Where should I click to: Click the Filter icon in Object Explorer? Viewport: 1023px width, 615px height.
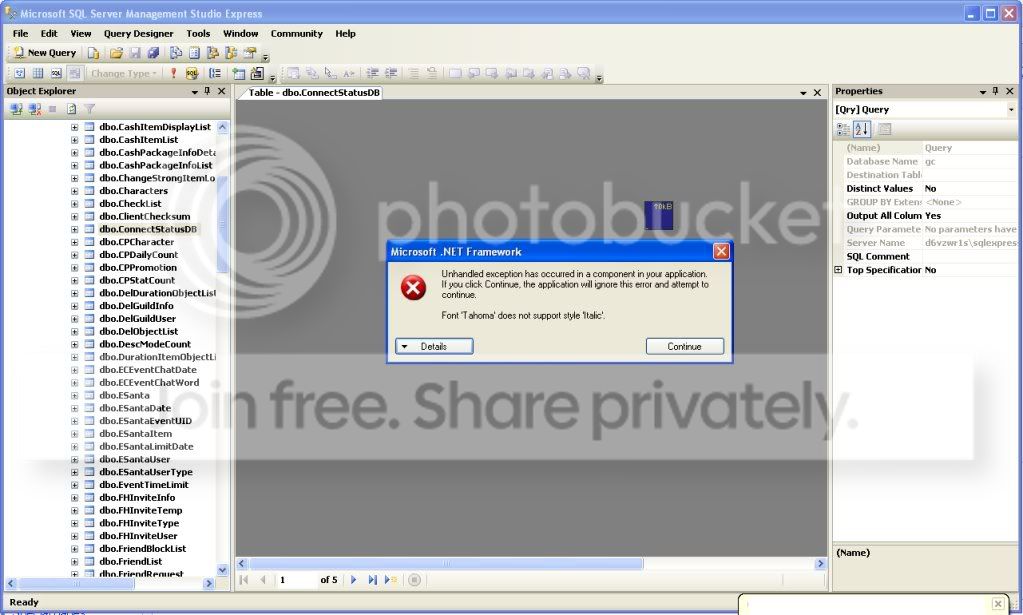(89, 109)
